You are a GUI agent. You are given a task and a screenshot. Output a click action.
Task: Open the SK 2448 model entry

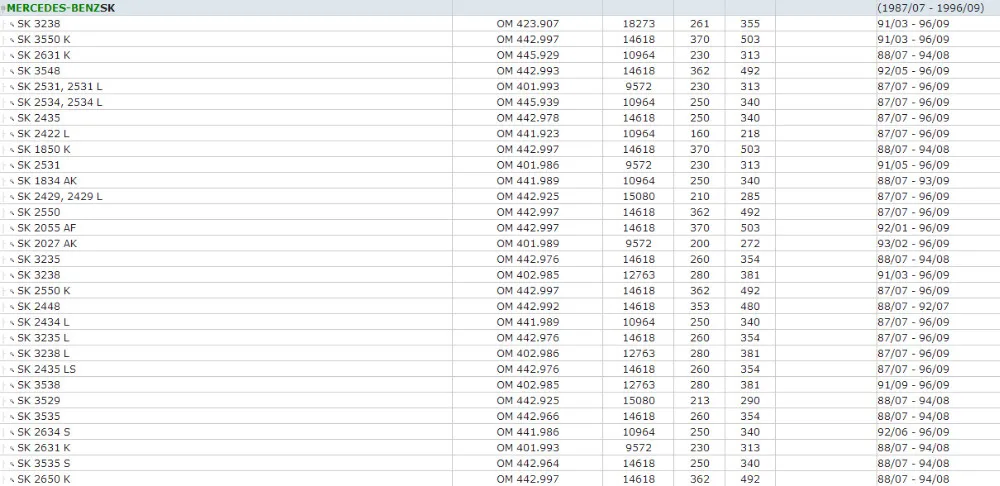tap(39, 306)
